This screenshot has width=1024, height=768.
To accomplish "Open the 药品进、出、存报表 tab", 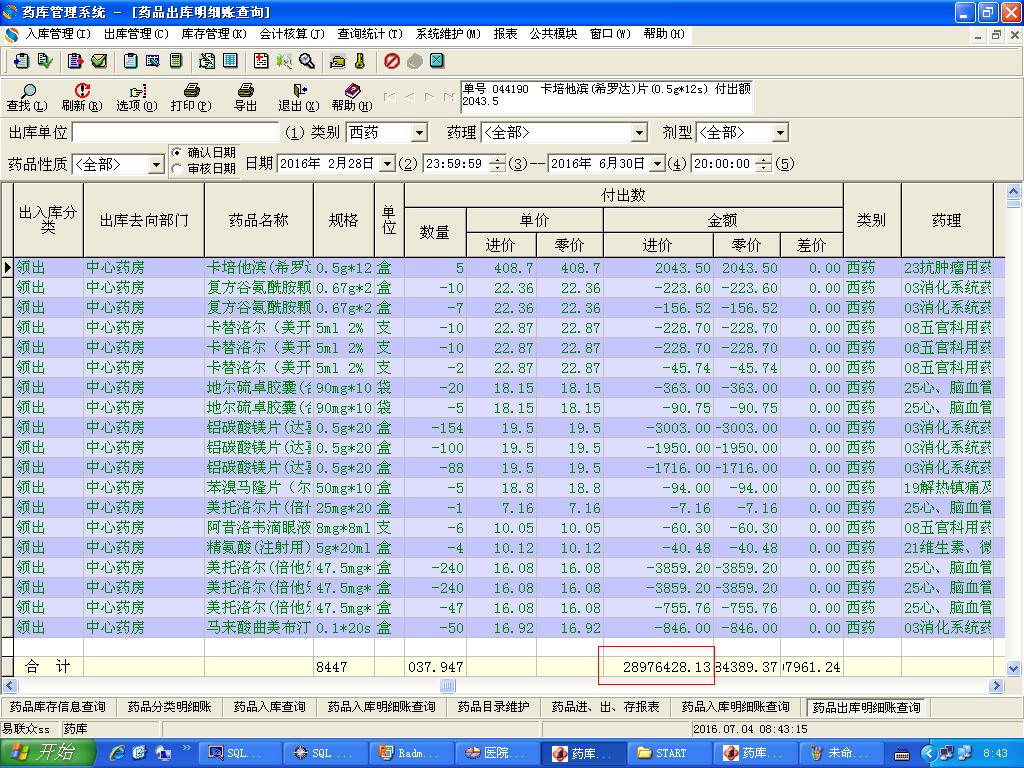I will pyautogui.click(x=606, y=707).
